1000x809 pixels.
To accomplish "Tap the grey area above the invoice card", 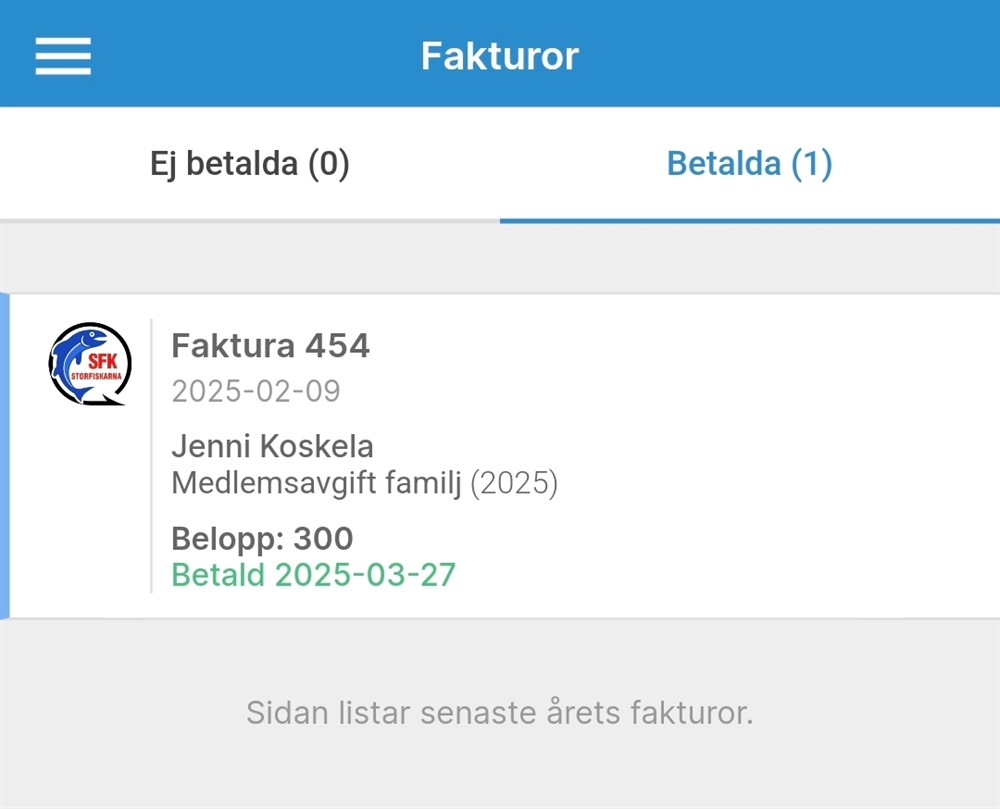I will (x=499, y=257).
